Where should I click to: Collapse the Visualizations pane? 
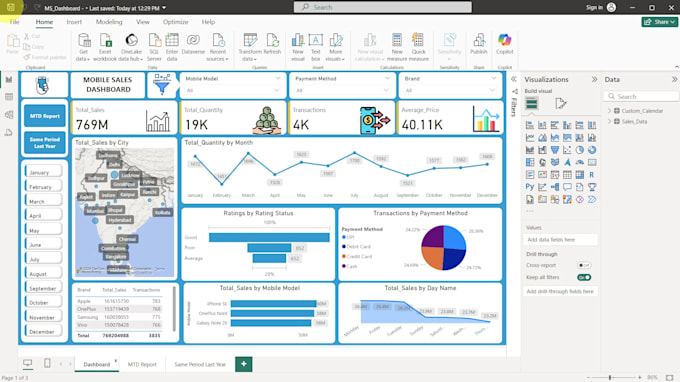click(x=594, y=79)
